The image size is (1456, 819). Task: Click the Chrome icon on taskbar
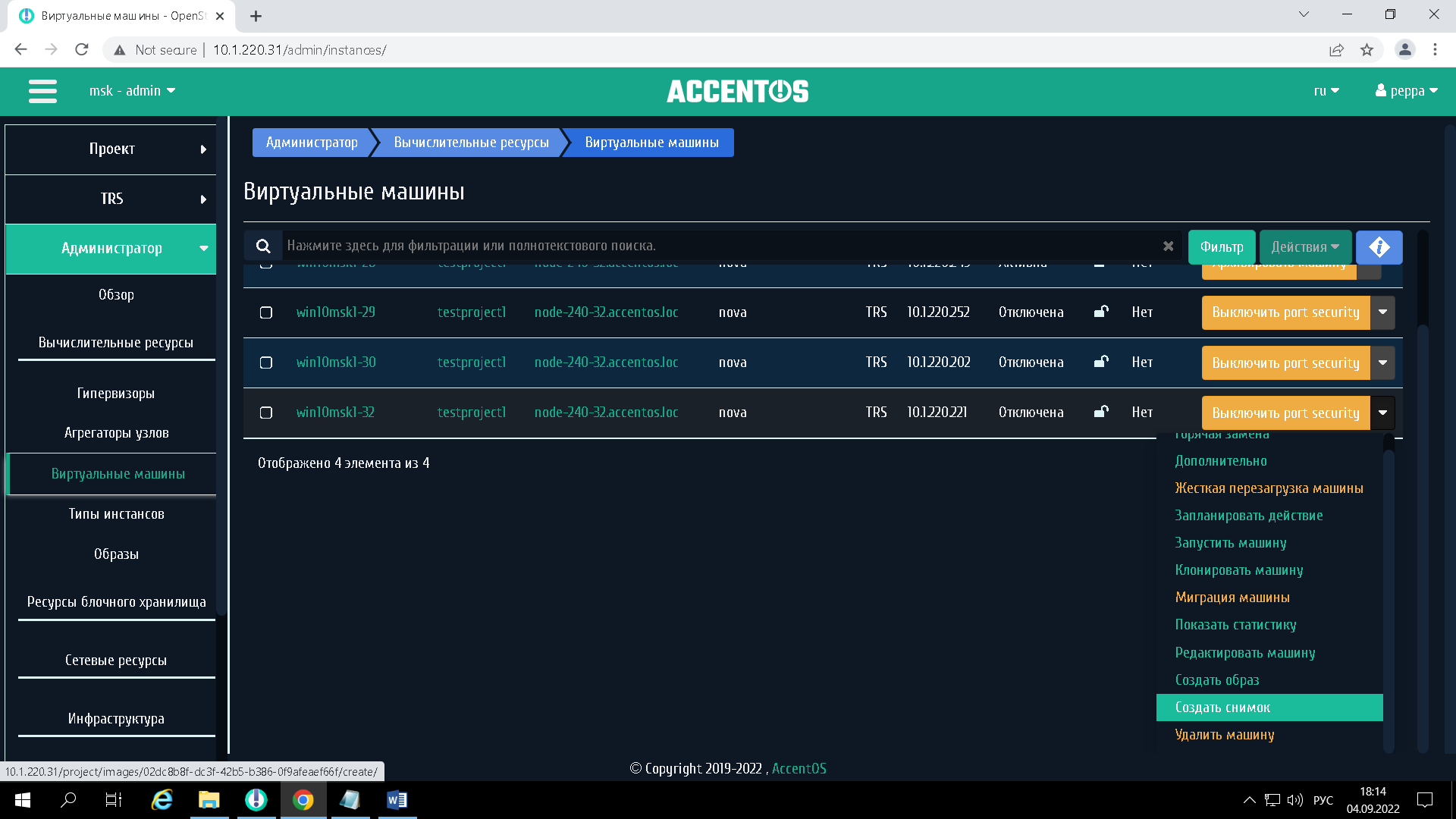303,799
